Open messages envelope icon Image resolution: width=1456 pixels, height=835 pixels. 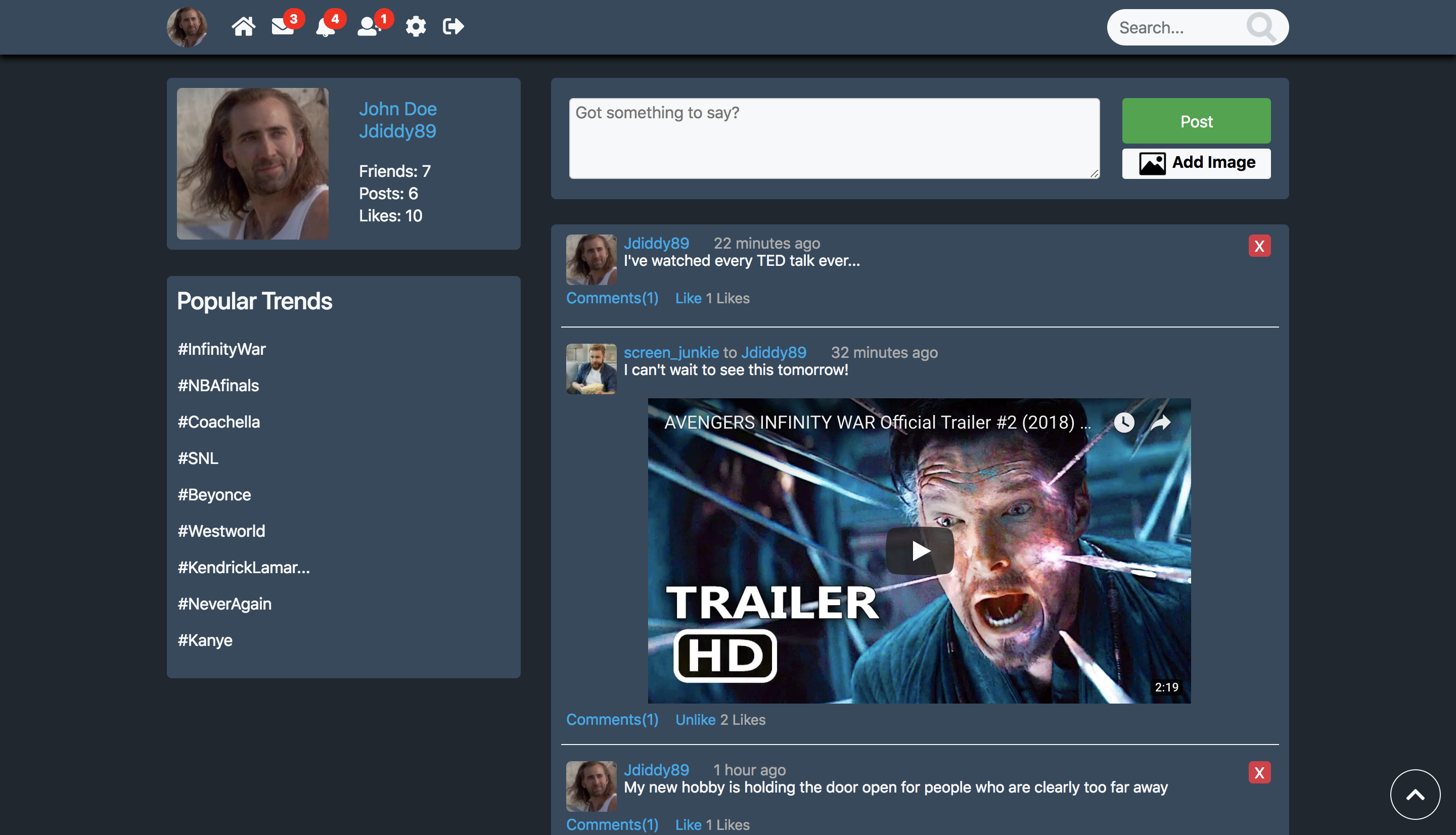[x=282, y=27]
